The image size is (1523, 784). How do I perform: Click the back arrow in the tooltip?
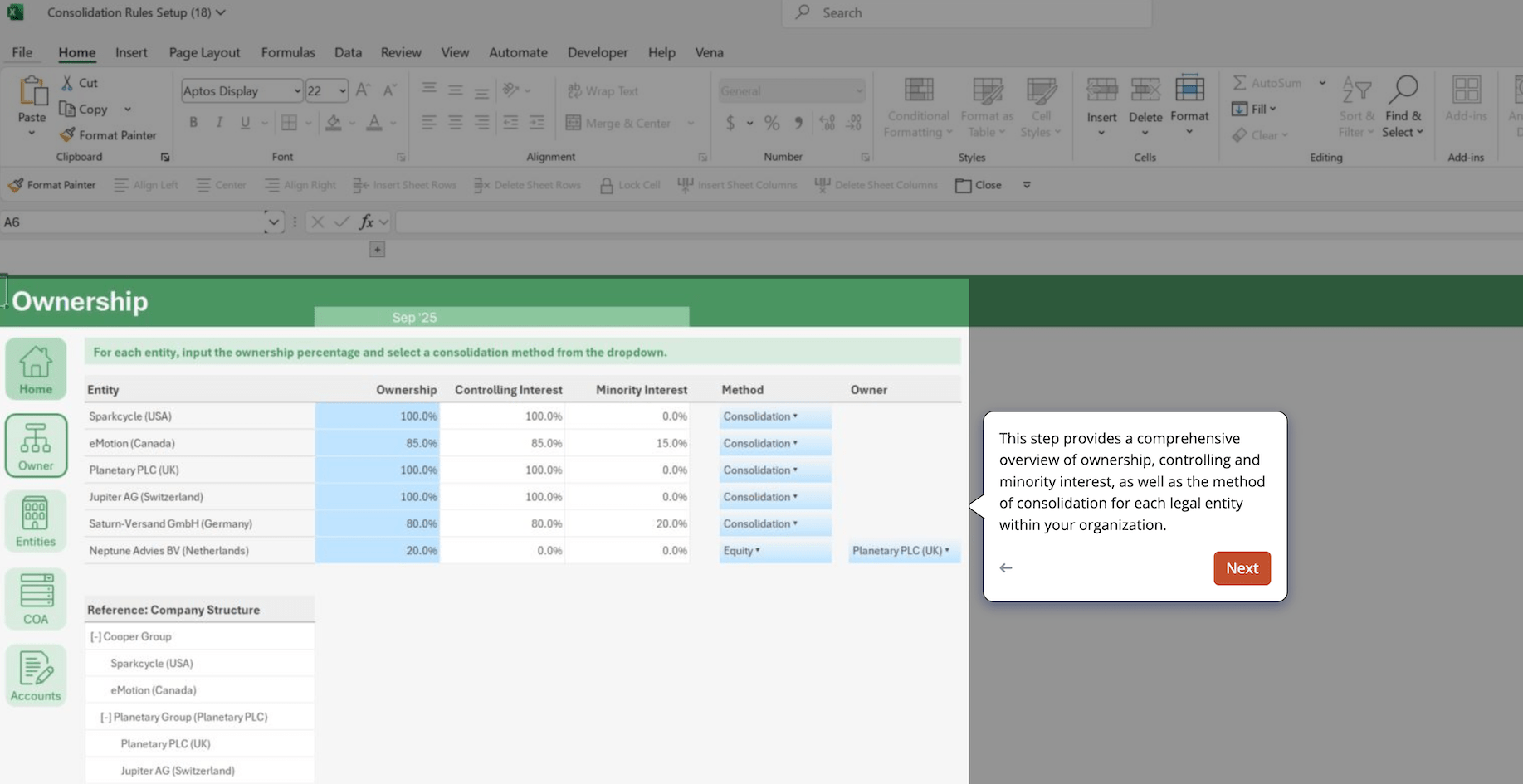click(1006, 568)
